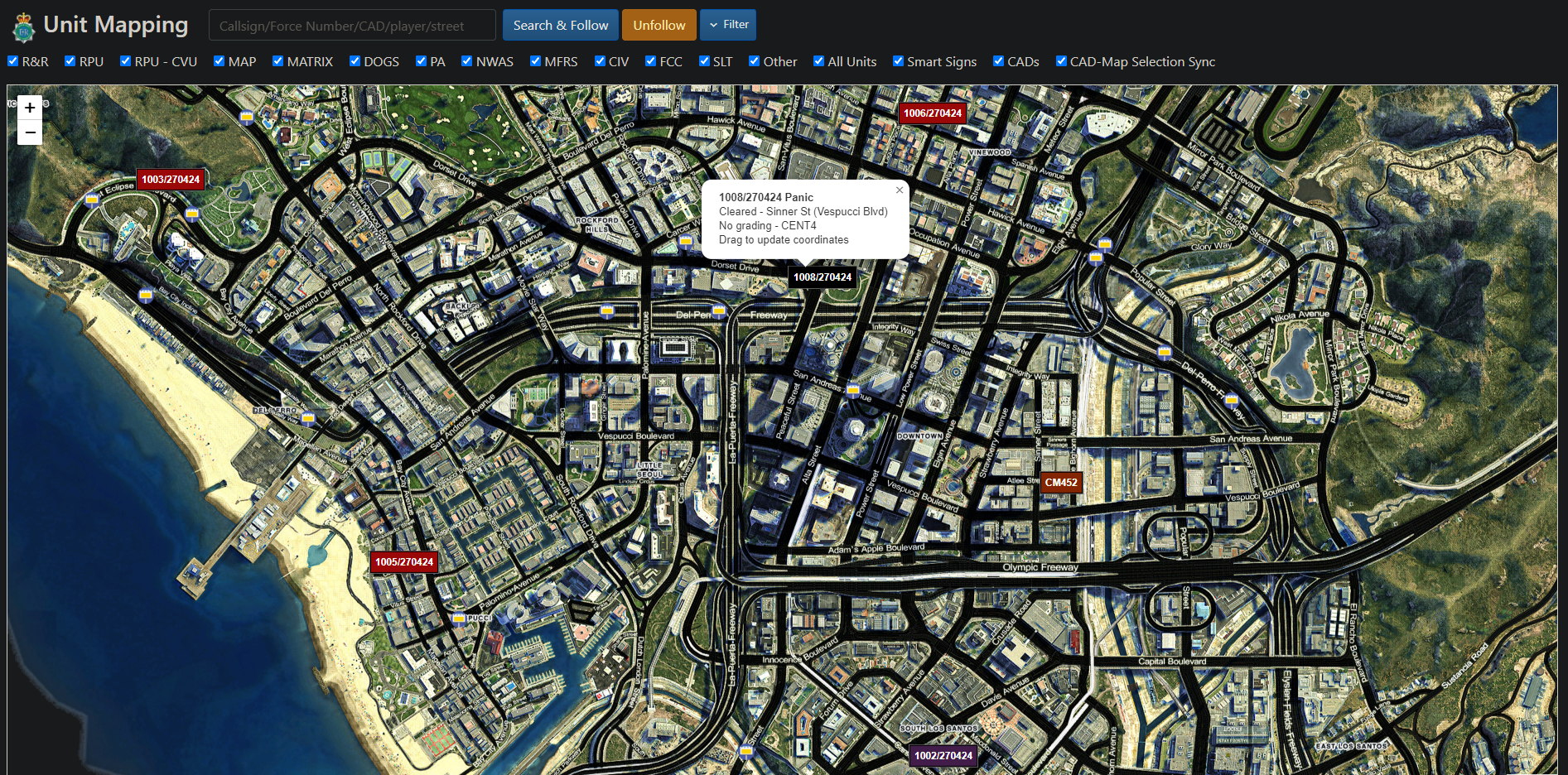Viewport: 1568px width, 775px height.
Task: Click smart sign between Del Perro and Freeway words
Action: coord(719,311)
